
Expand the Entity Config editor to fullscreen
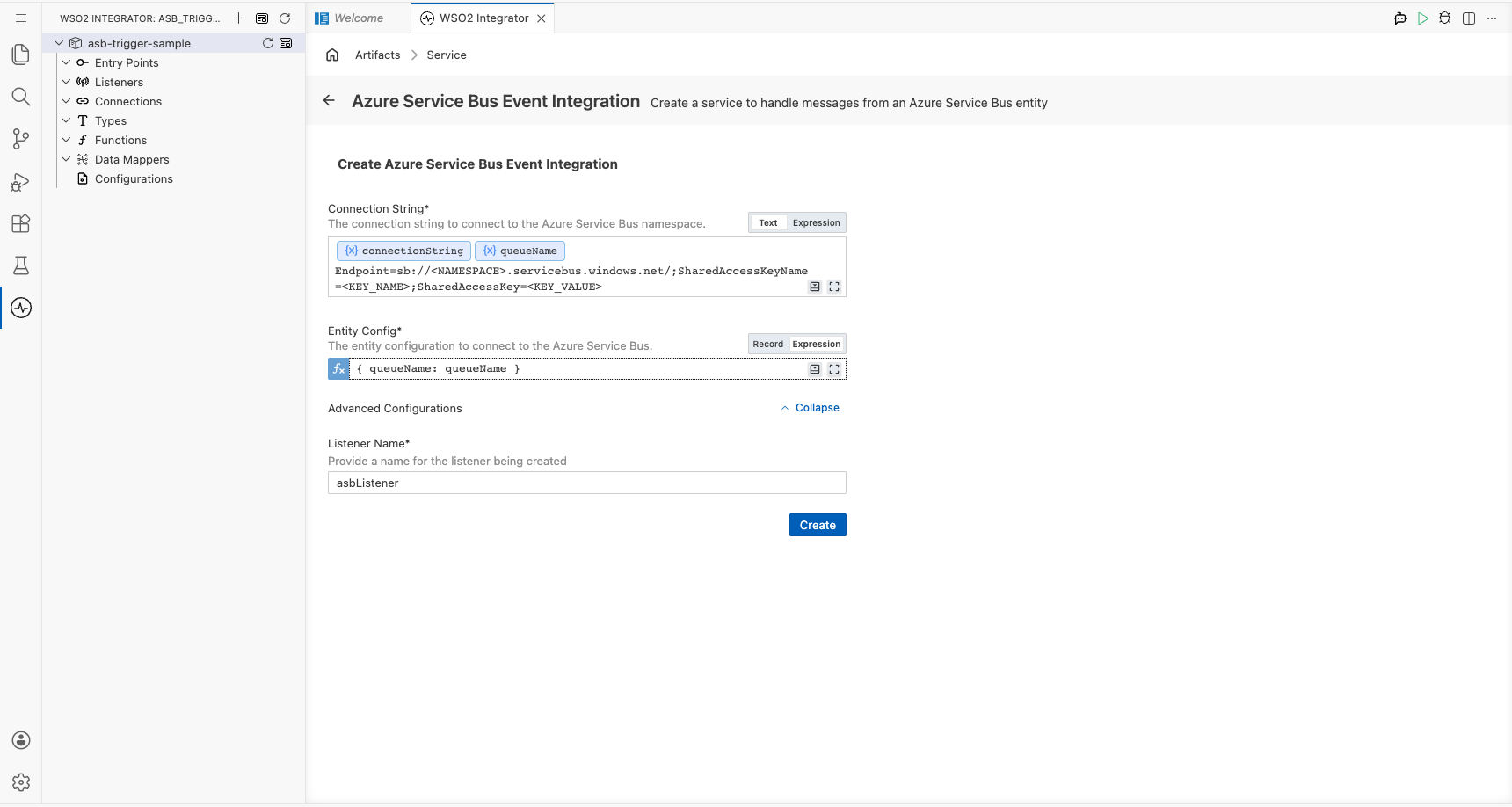point(834,369)
